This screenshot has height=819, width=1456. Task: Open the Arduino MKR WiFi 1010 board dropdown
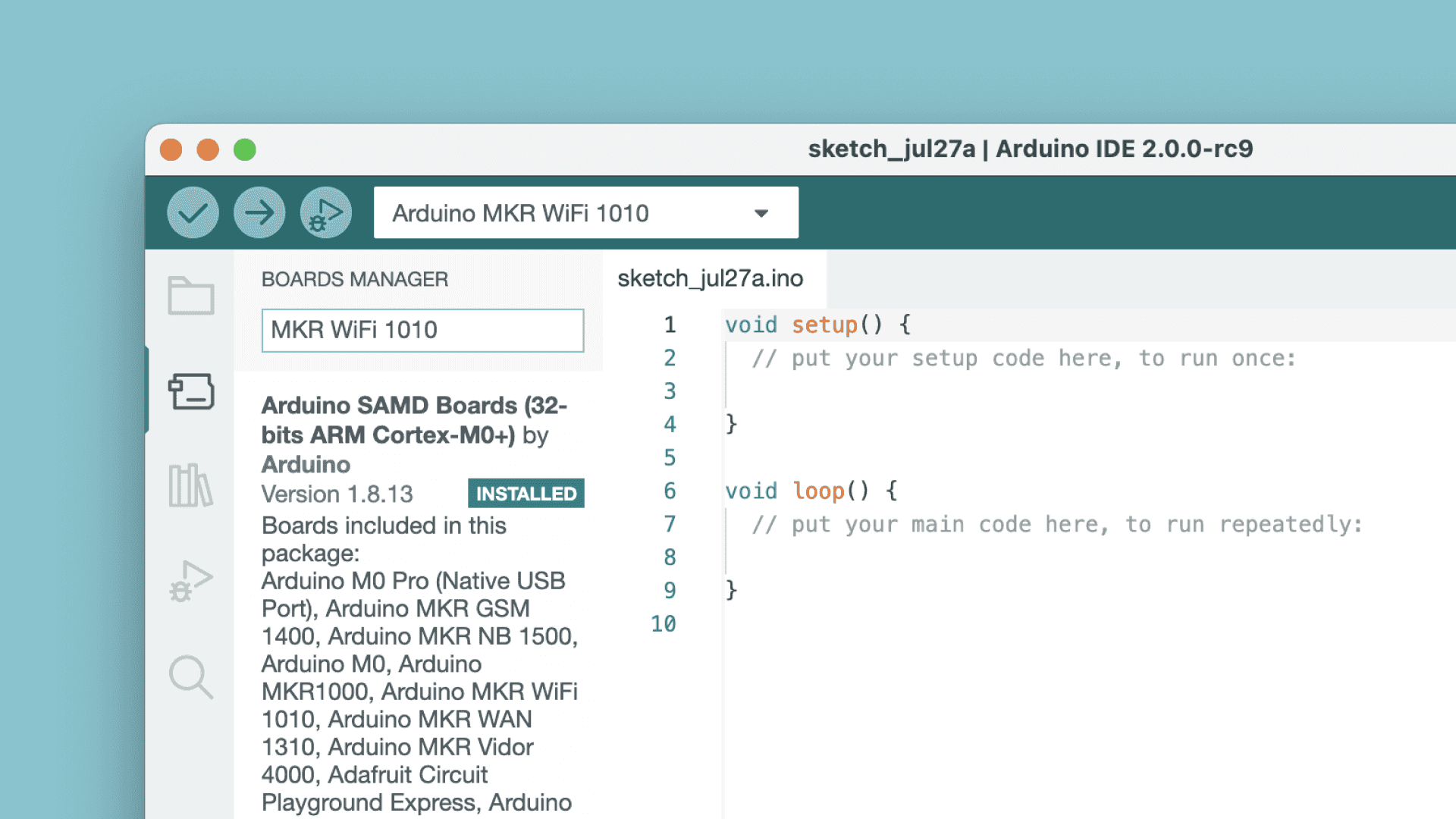(x=520, y=213)
